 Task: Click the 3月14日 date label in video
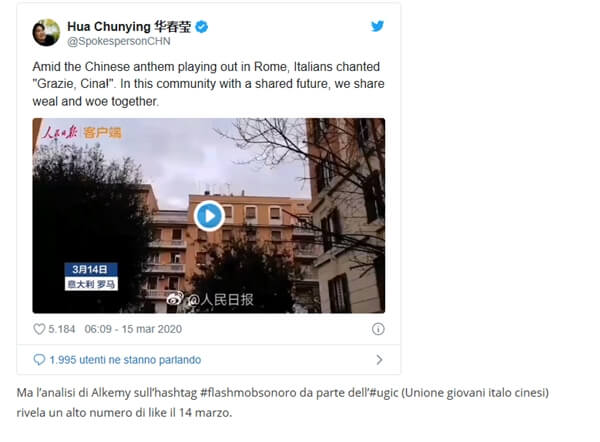point(90,269)
